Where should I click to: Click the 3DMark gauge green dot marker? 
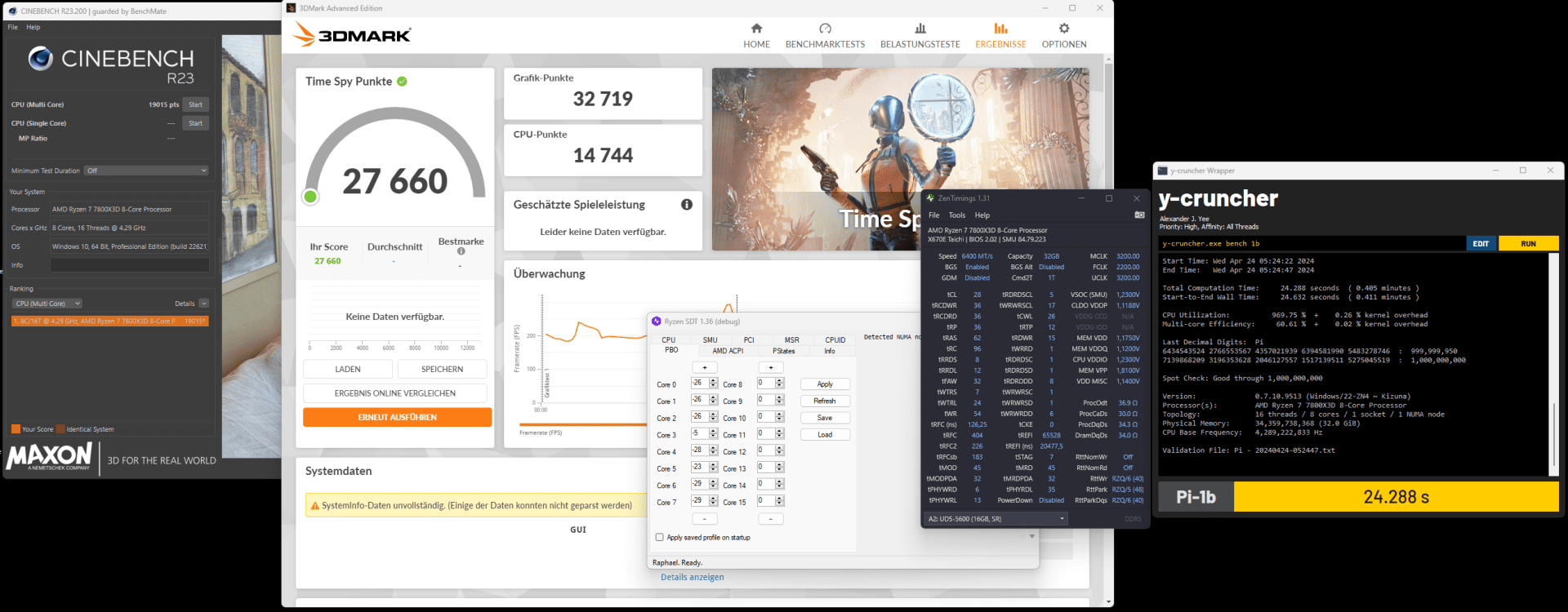(x=310, y=197)
